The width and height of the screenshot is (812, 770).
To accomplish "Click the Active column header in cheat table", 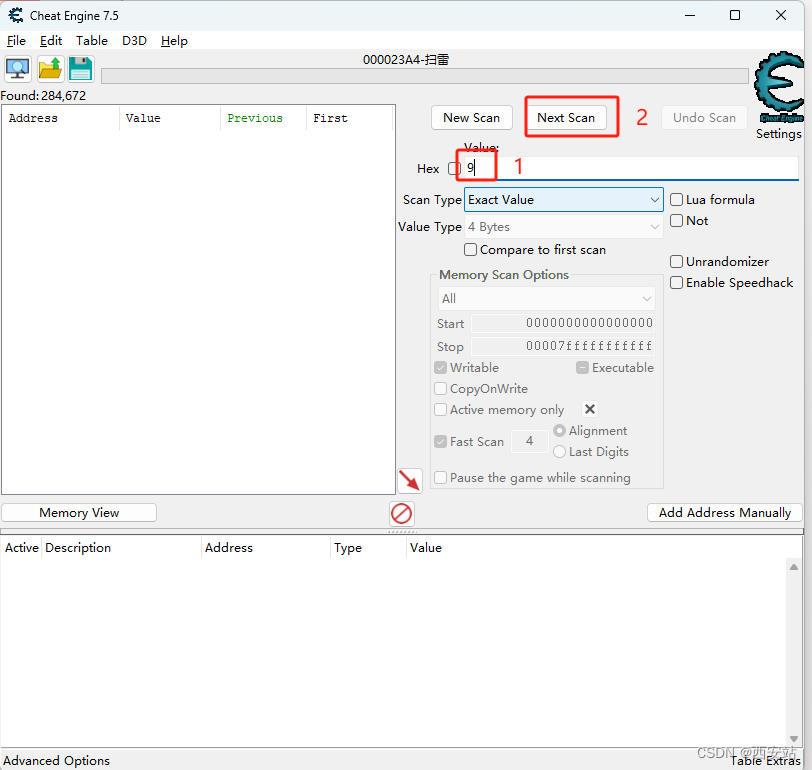I will click(22, 548).
